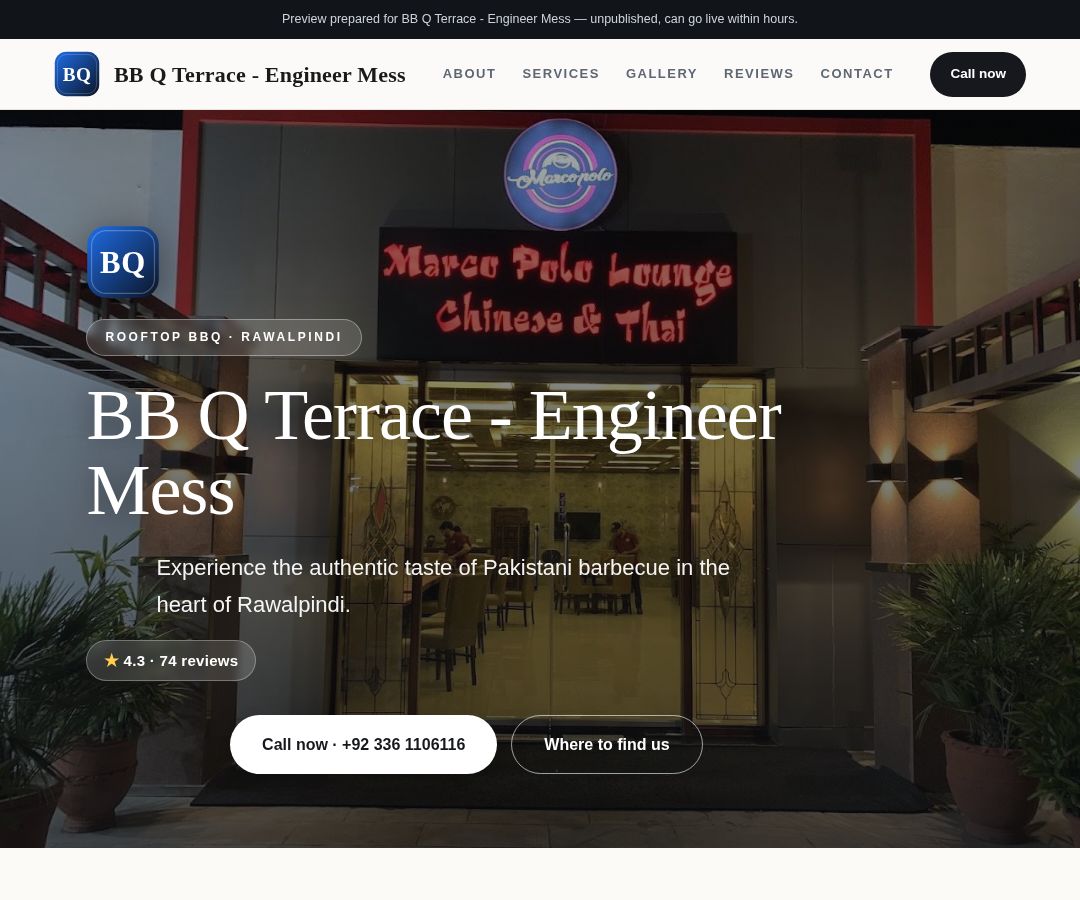
Task: Click the 'BB Q Terrace - Engineer Mess' header title
Action: (x=260, y=74)
